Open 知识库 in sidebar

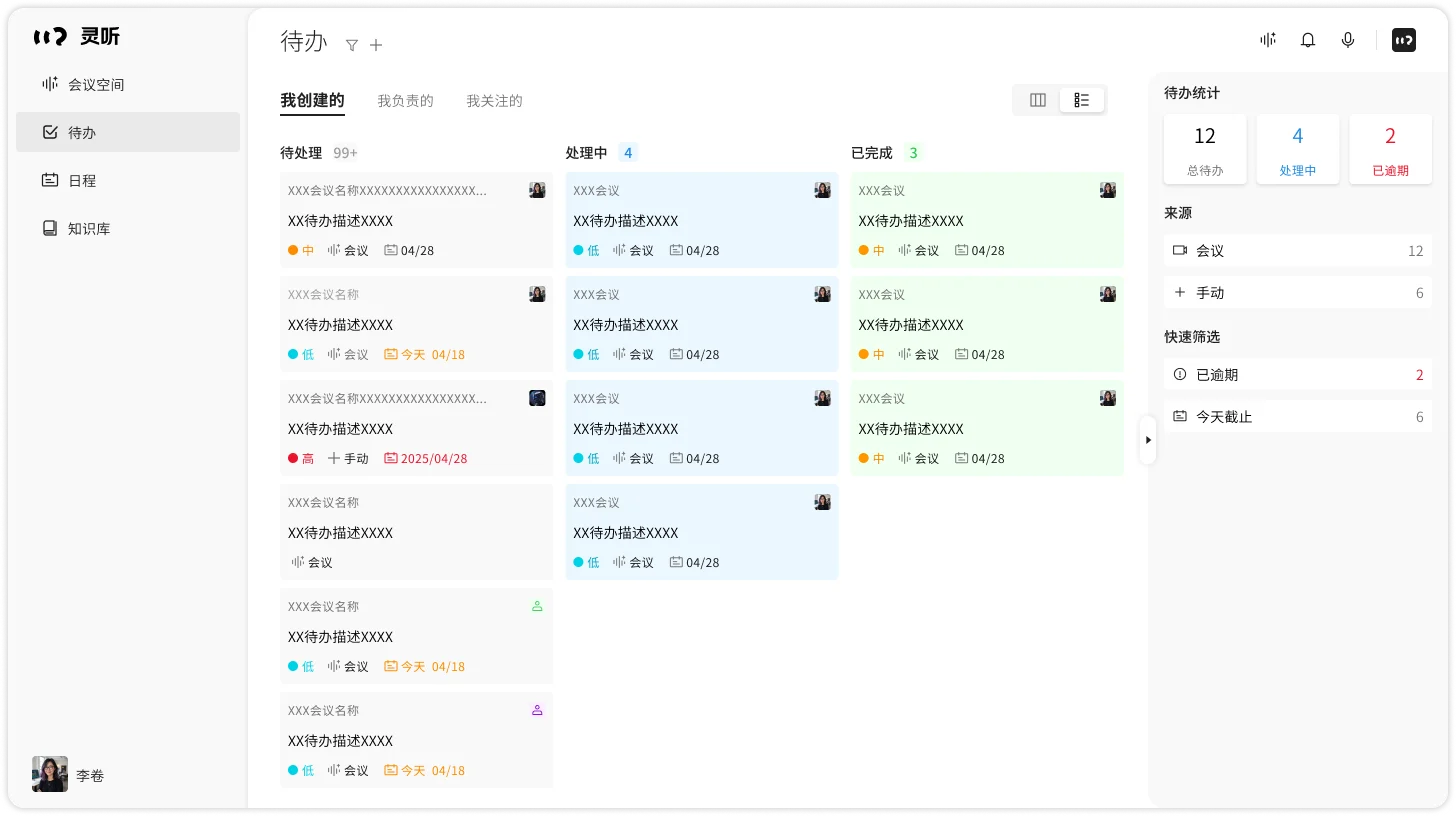(128, 228)
